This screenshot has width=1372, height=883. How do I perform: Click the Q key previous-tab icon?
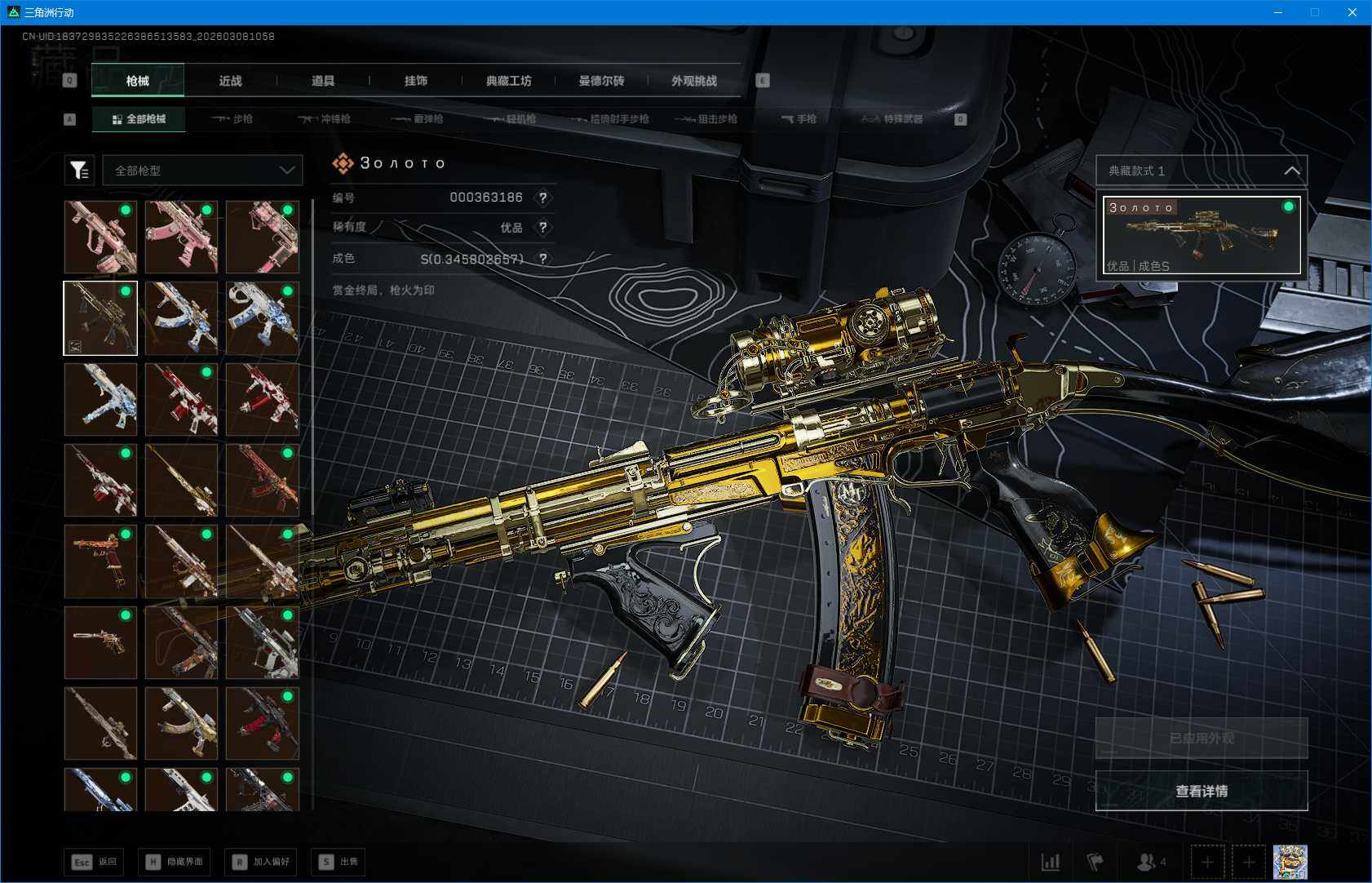click(70, 80)
